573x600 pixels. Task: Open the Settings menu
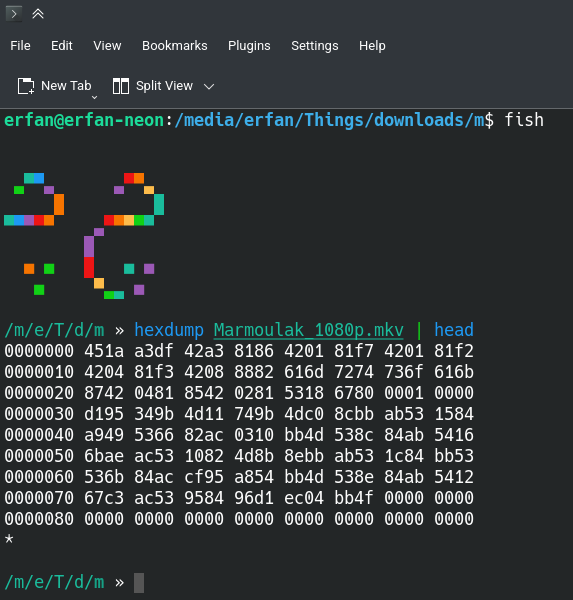[315, 46]
